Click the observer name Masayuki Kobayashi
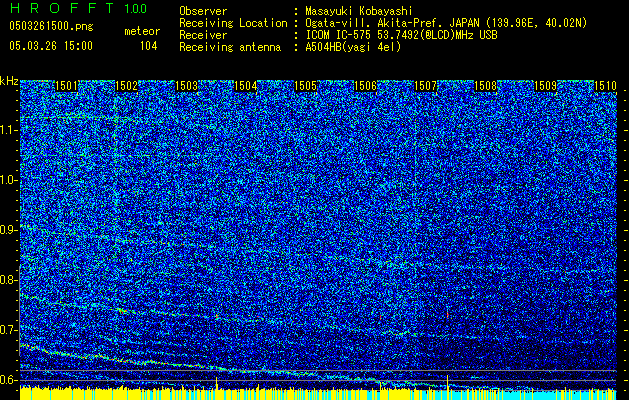The width and height of the screenshot is (629, 400). click(359, 11)
